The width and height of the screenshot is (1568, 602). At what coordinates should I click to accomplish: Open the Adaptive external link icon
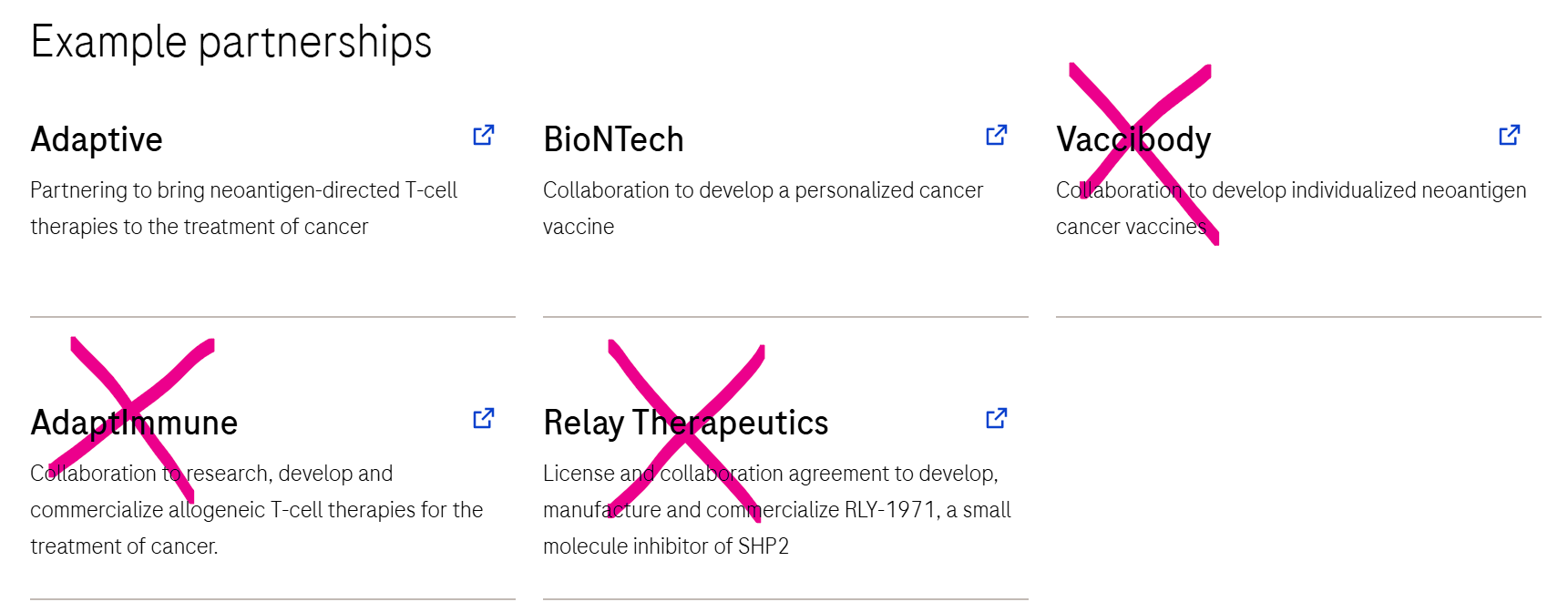[x=484, y=135]
